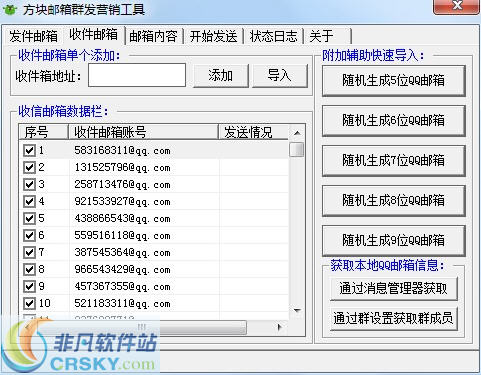
Task: Switch to the 发件邮箱 tab
Action: [x=33, y=36]
